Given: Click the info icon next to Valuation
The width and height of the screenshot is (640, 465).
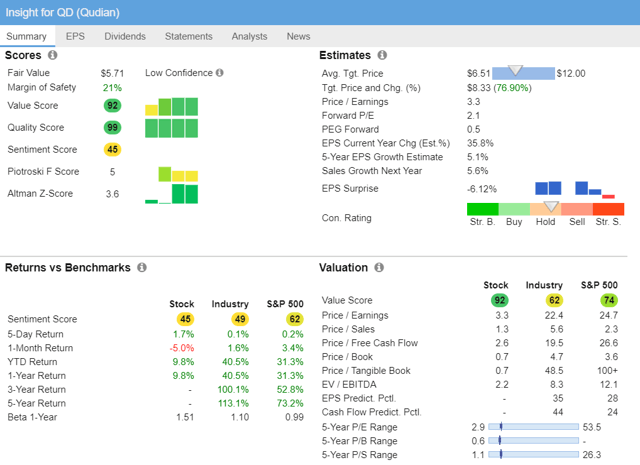Looking at the screenshot, I should pos(379,267).
